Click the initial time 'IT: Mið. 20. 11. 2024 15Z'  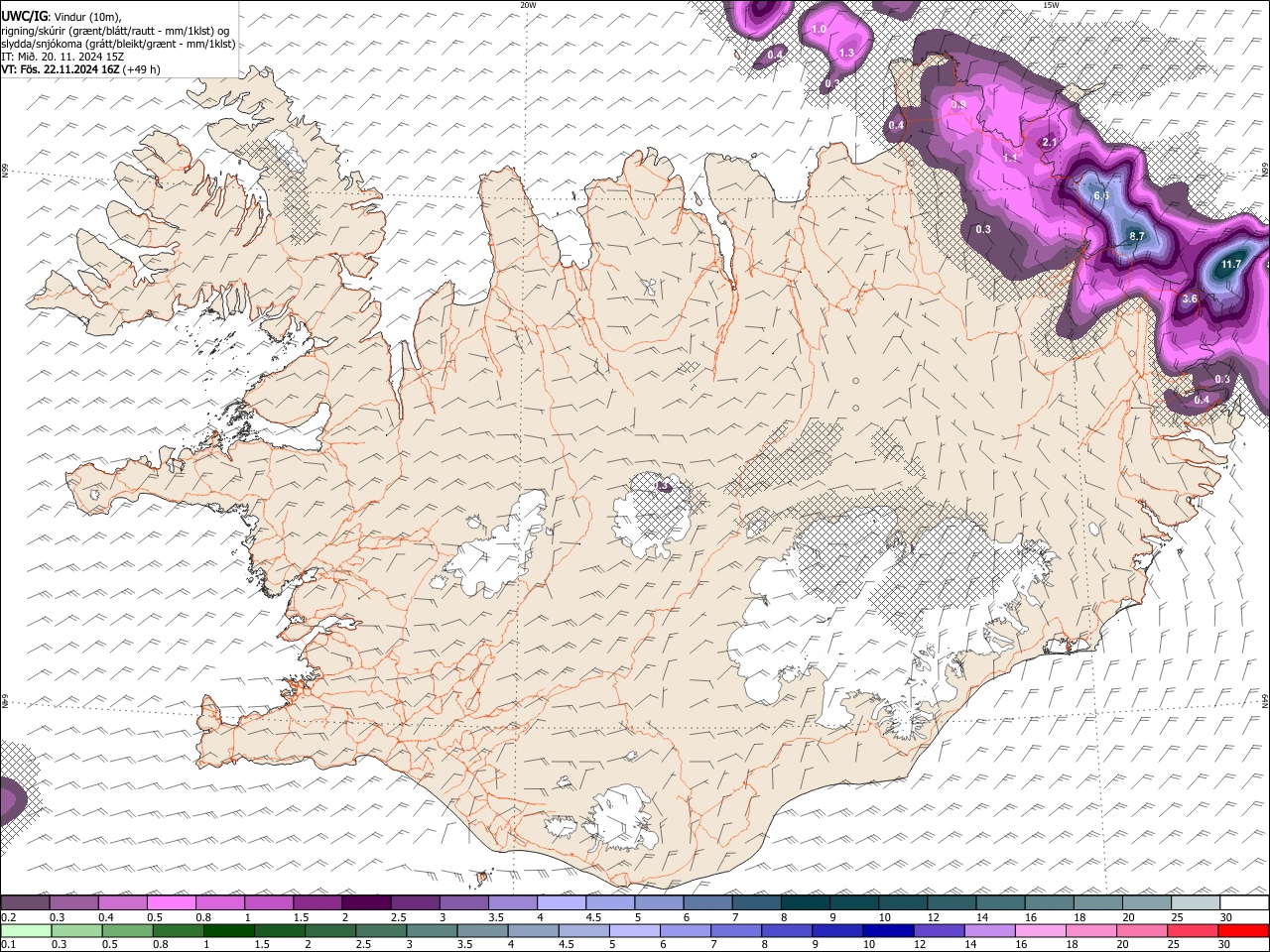point(63,57)
